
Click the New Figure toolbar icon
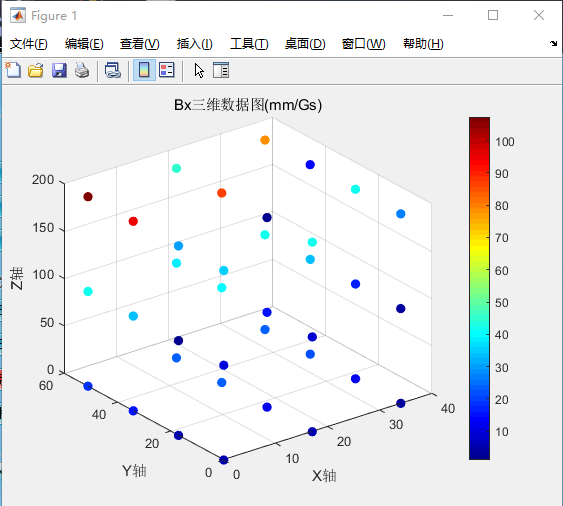(13, 70)
